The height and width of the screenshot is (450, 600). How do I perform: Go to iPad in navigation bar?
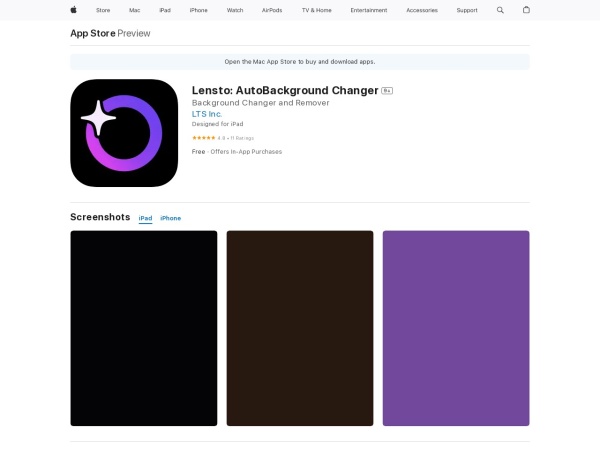pos(164,10)
